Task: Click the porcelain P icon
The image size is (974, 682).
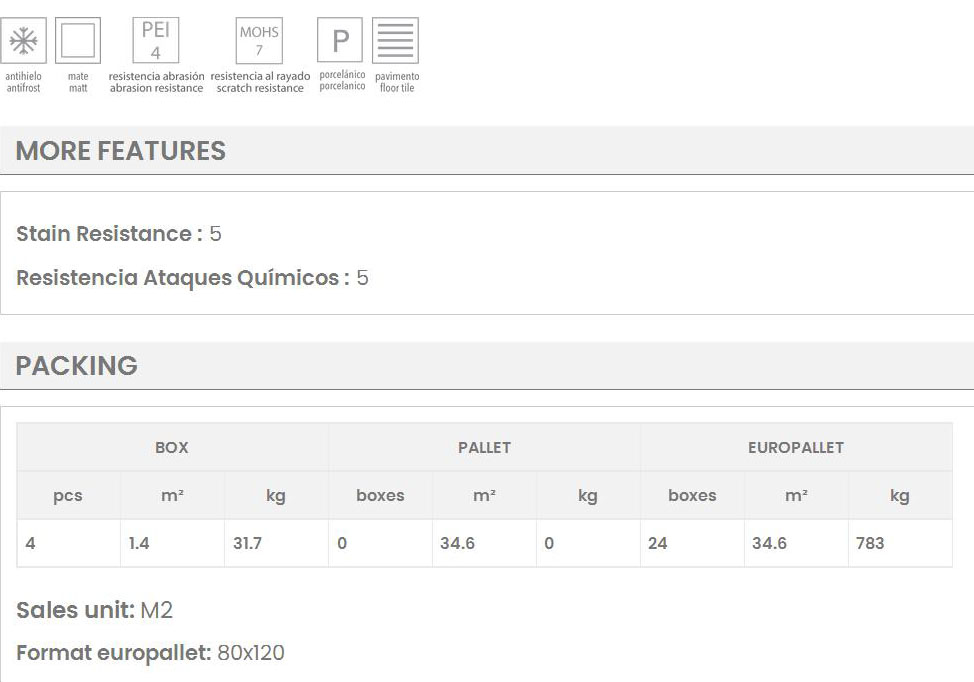Action: (340, 42)
